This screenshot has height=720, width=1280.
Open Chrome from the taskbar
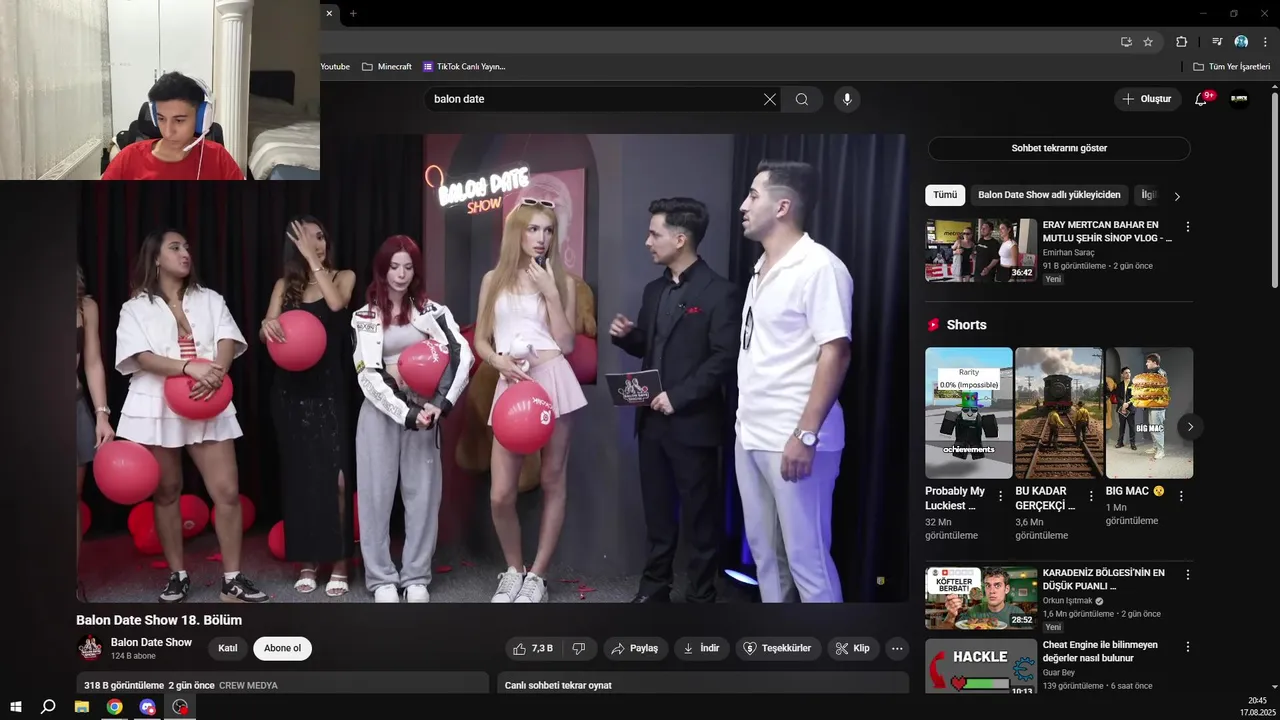pos(115,707)
